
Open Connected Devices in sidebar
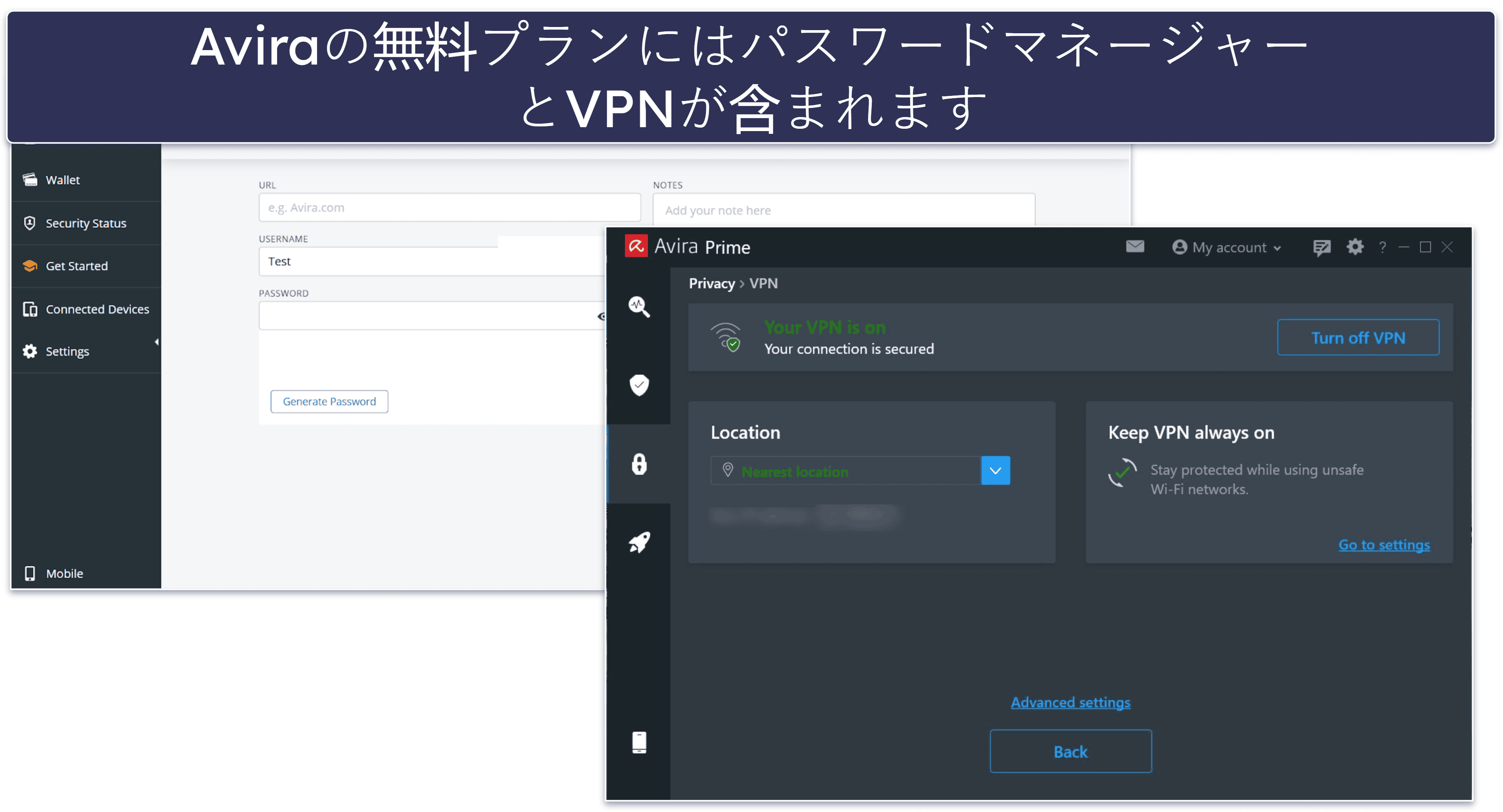coord(86,309)
